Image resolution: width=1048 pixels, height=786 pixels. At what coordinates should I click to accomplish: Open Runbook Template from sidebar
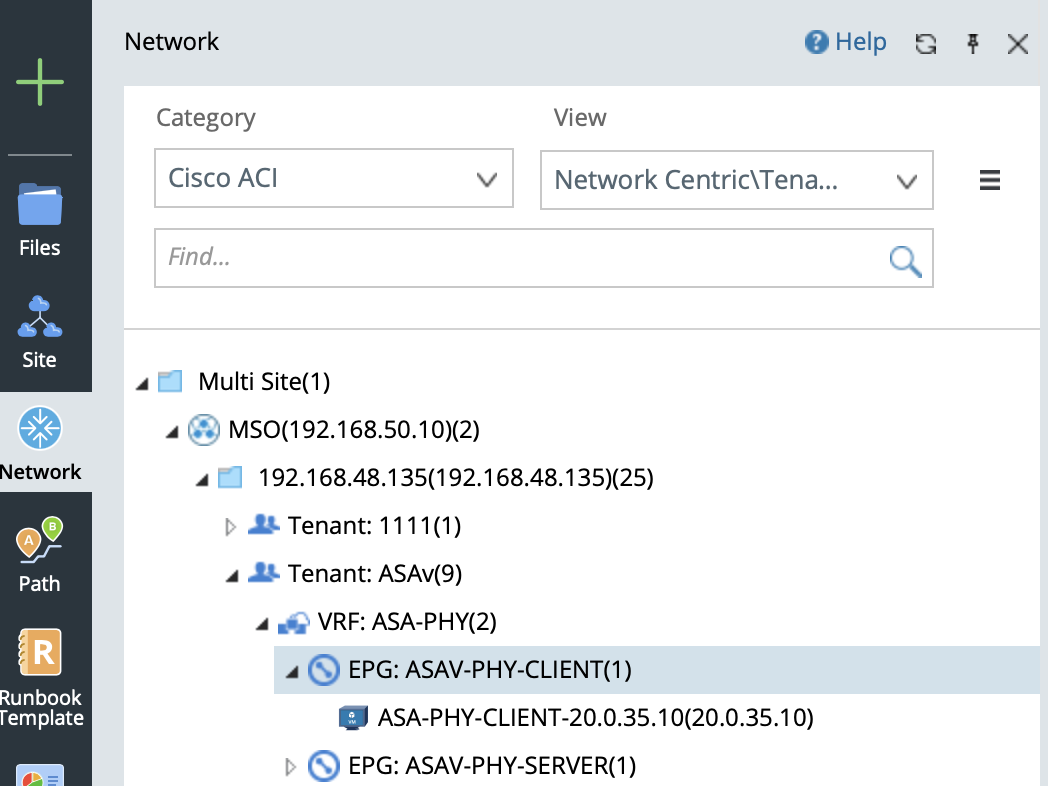(40, 678)
